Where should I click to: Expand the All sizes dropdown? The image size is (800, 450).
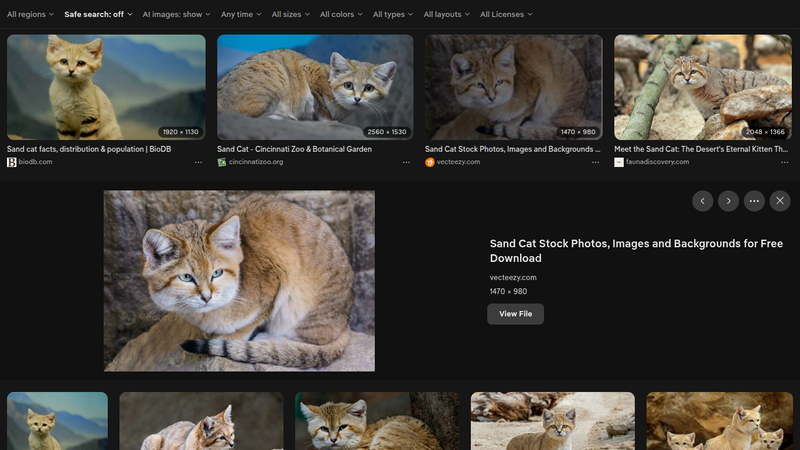[x=291, y=15]
